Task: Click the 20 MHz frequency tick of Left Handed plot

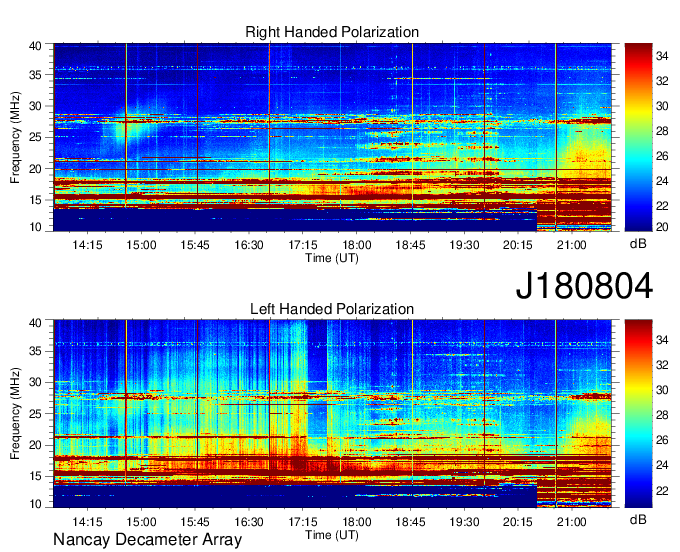Action: coord(35,446)
